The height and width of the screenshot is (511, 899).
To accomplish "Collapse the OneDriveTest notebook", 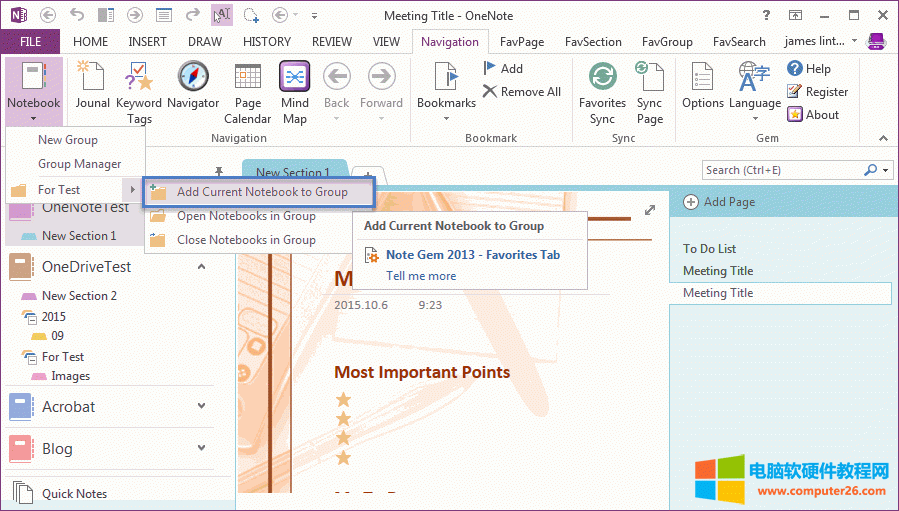I will click(201, 267).
